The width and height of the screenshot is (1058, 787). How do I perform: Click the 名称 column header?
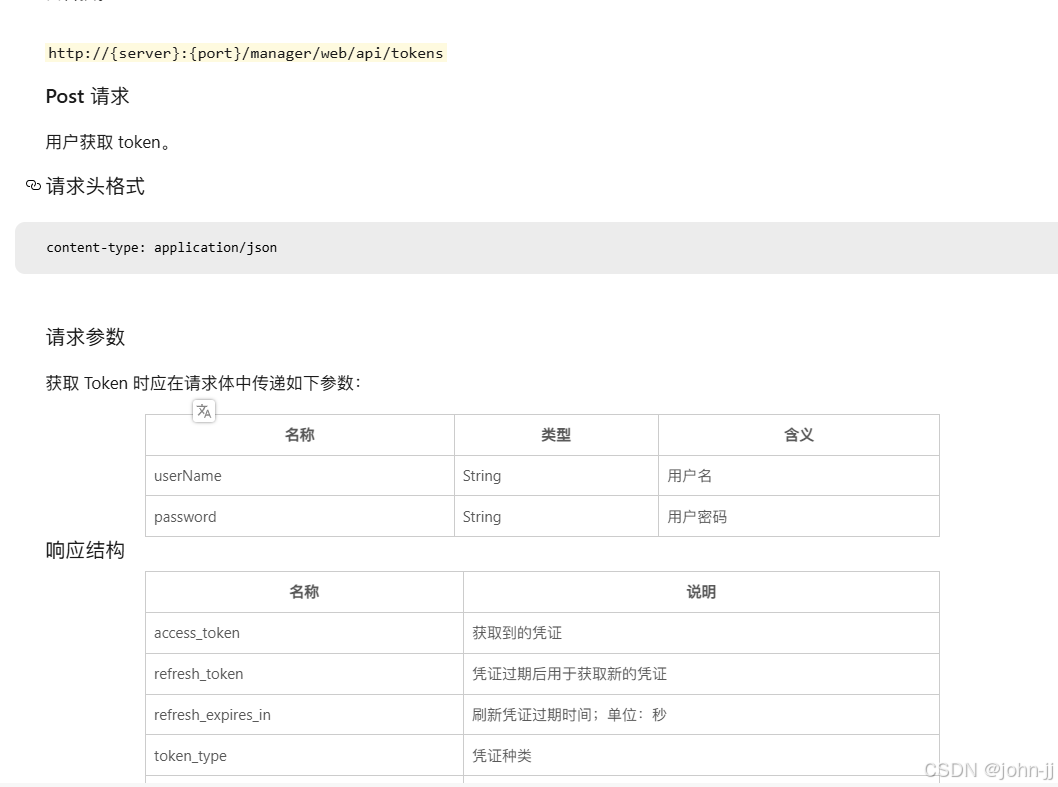pos(299,435)
